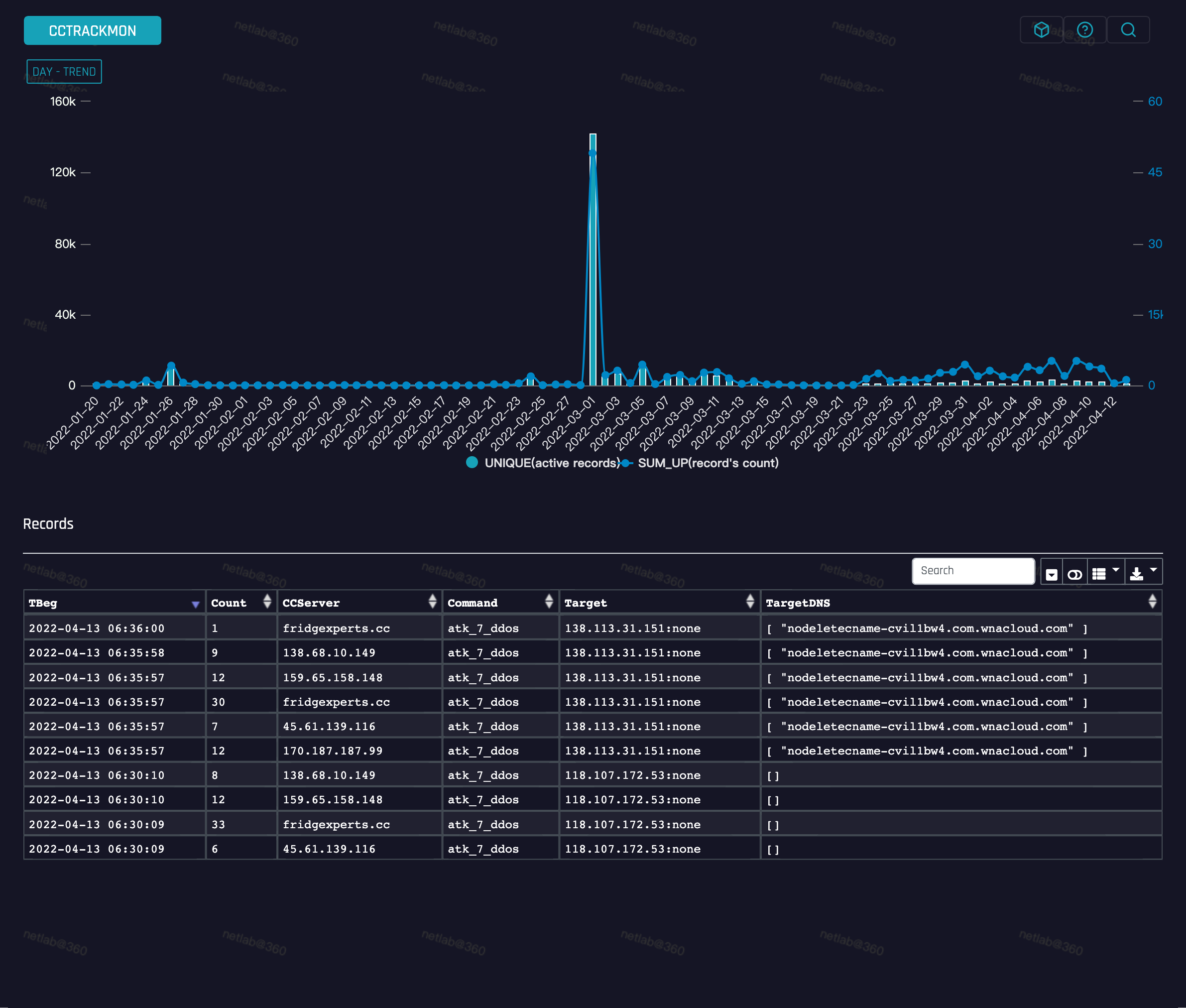The image size is (1186, 1008).
Task: Click the caret-down pagination toggle button
Action: (1052, 572)
